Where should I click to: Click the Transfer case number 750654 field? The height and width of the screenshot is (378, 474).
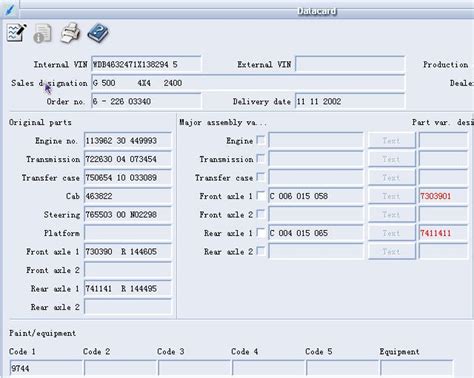tap(128, 178)
